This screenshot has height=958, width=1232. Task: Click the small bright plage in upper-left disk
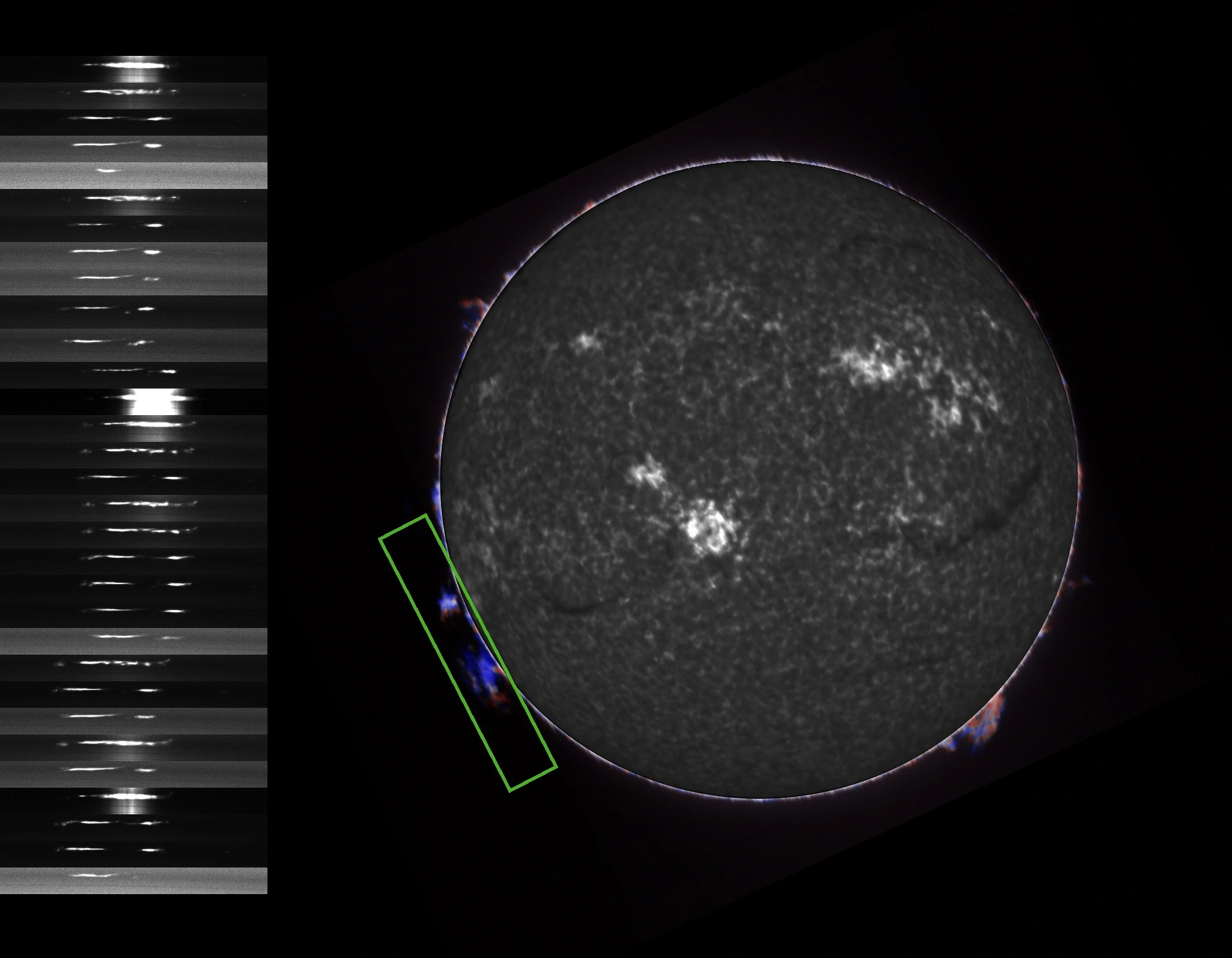pyautogui.click(x=585, y=342)
